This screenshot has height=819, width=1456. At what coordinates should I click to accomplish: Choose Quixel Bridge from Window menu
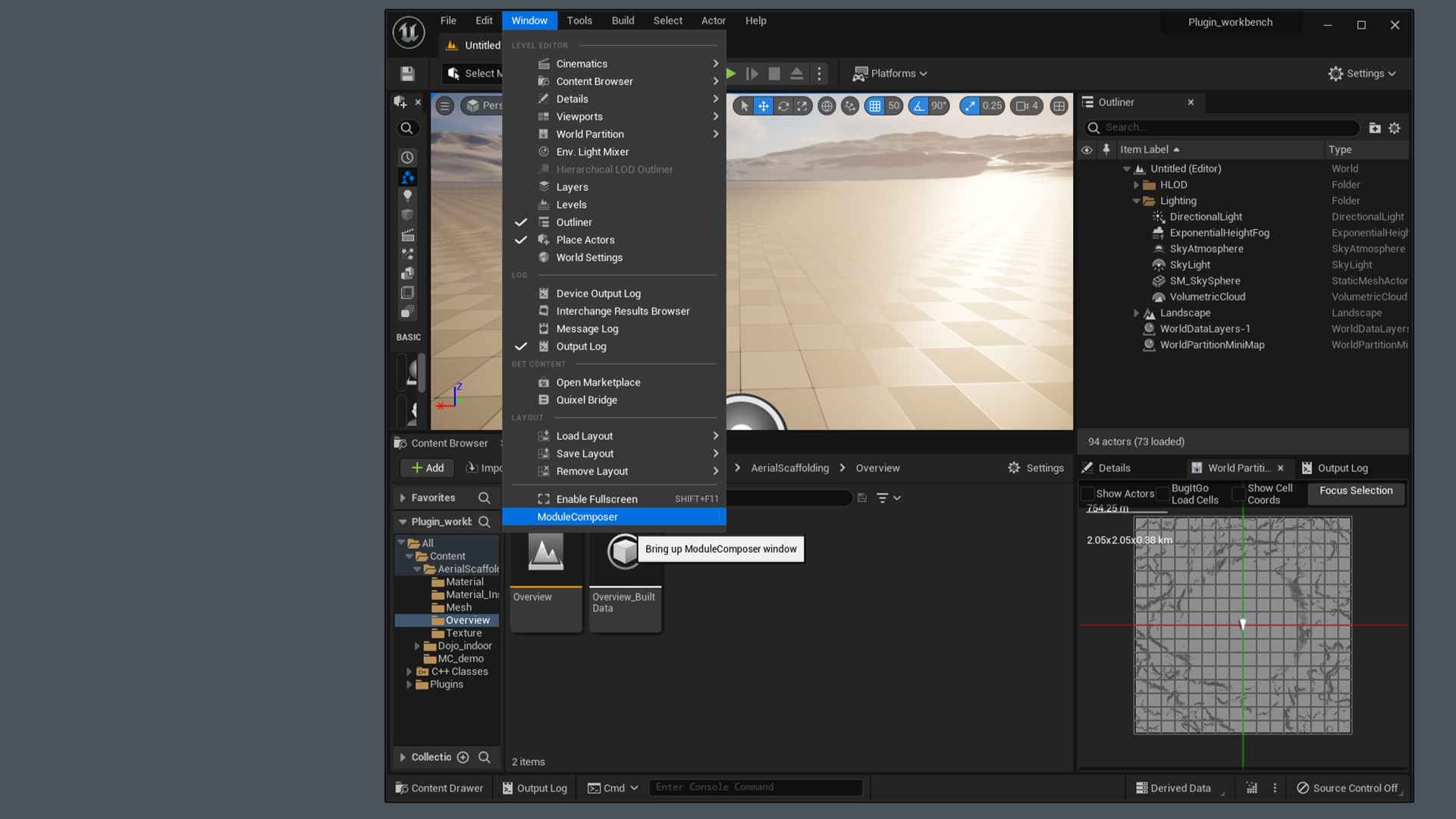(613, 400)
